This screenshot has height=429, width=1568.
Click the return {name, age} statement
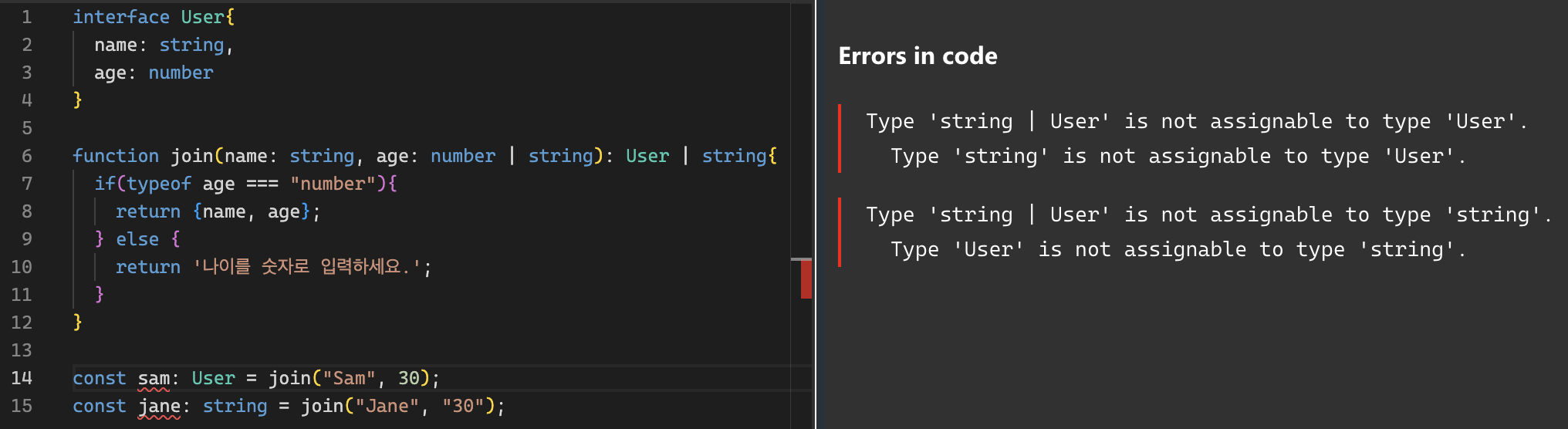point(218,211)
